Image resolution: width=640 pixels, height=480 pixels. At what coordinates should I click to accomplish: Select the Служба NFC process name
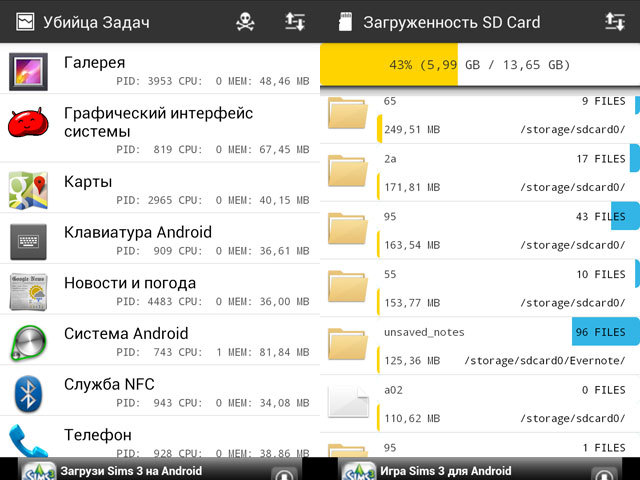(109, 384)
